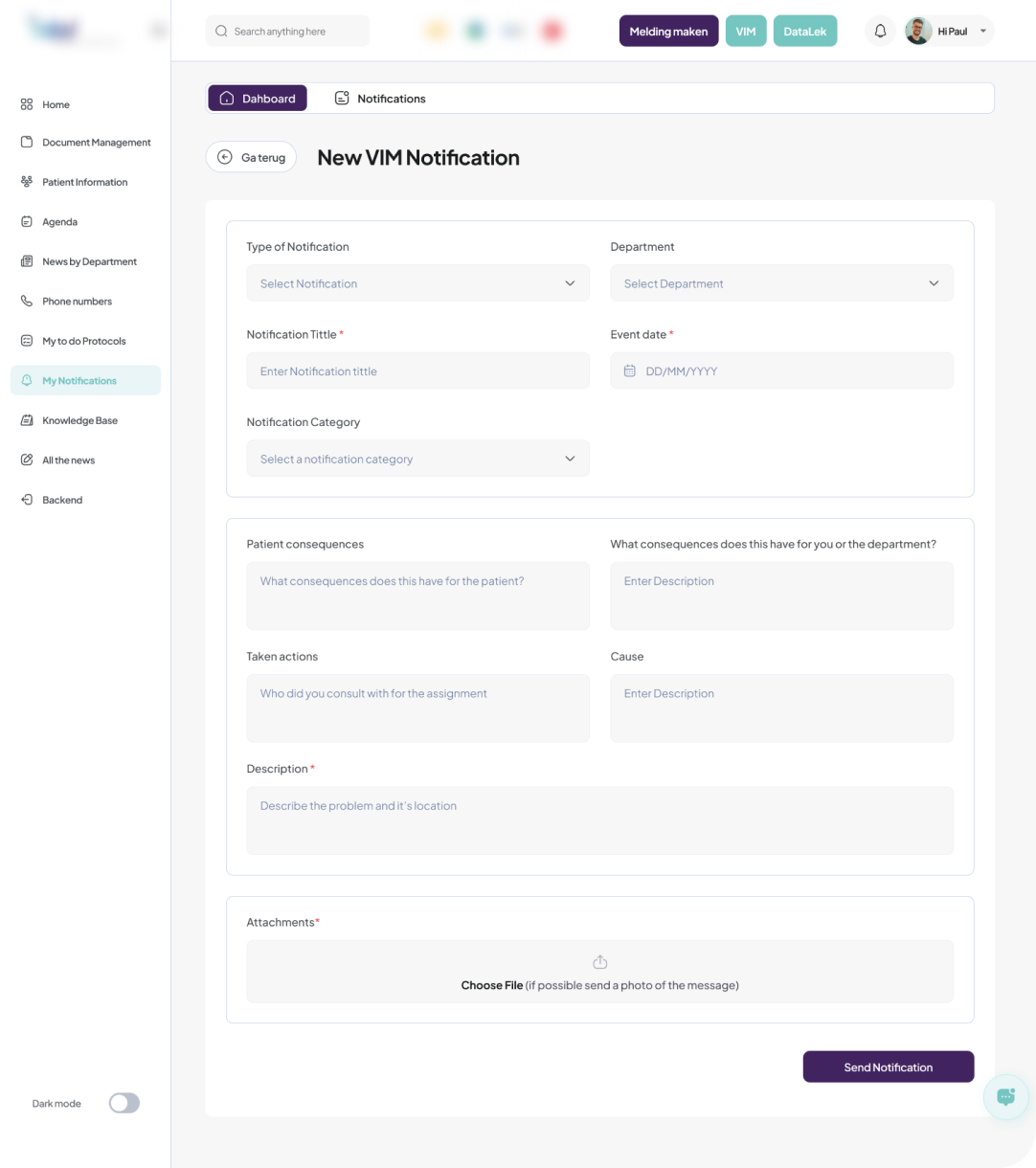Click the search magnifier icon
Screen dimensions: 1036x1168
[x=222, y=32]
